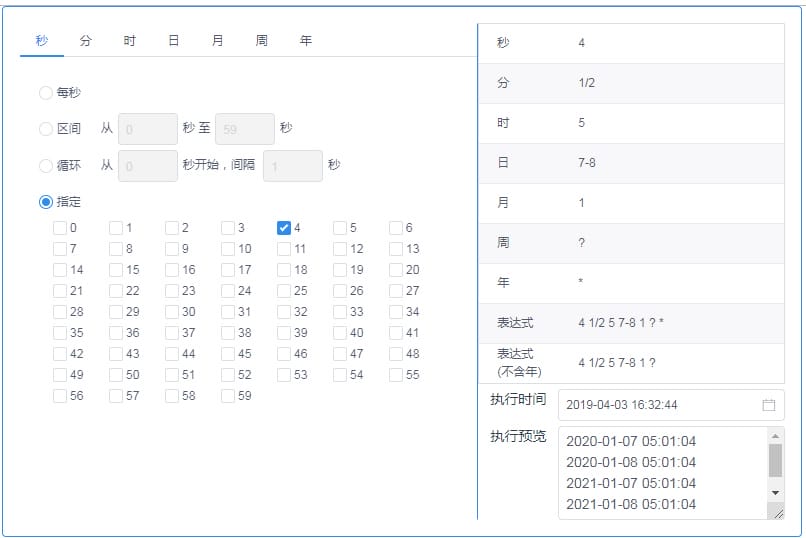Uncheck the checkbox for second 4
806x538 pixels.
point(284,228)
